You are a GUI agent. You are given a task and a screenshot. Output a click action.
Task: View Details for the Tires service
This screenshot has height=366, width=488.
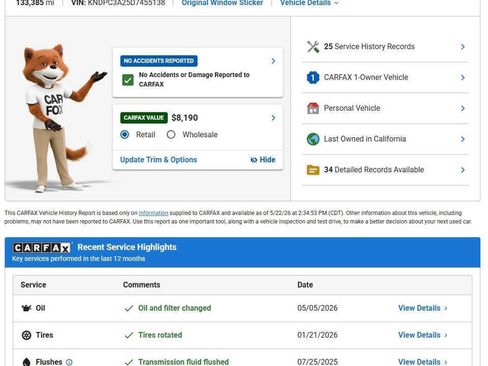(x=423, y=335)
